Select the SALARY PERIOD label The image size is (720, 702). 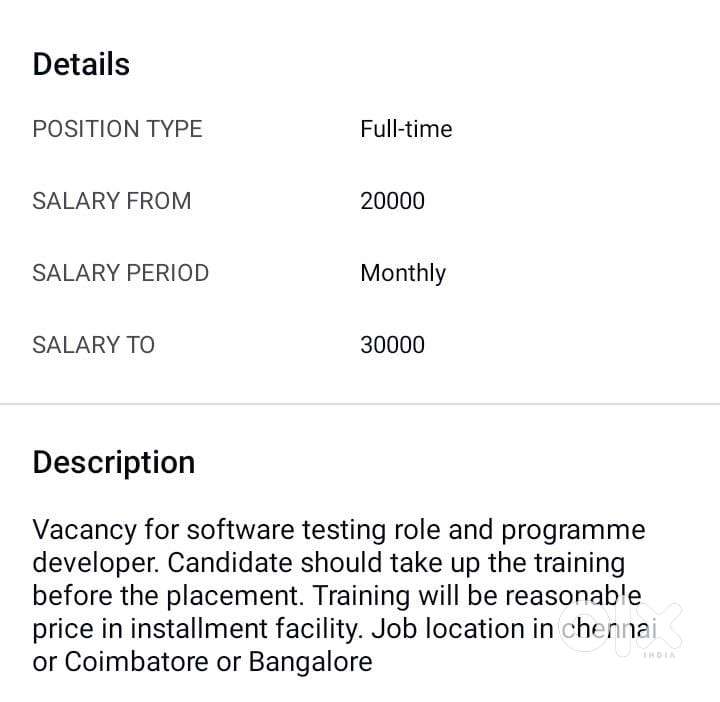[120, 273]
